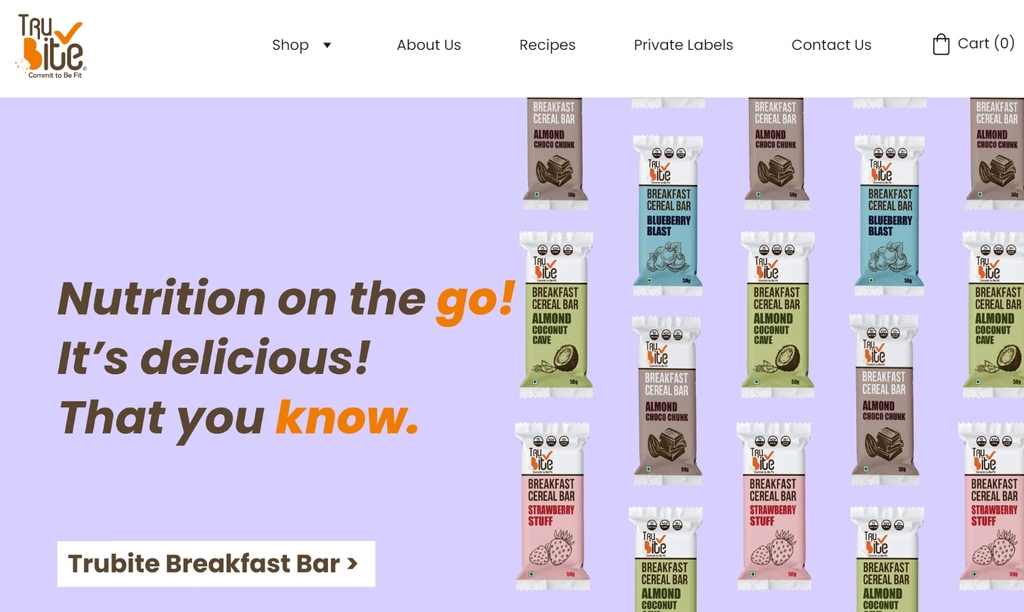Click the orange 'know.' headline word
Viewport: 1024px width, 612px height.
point(347,417)
